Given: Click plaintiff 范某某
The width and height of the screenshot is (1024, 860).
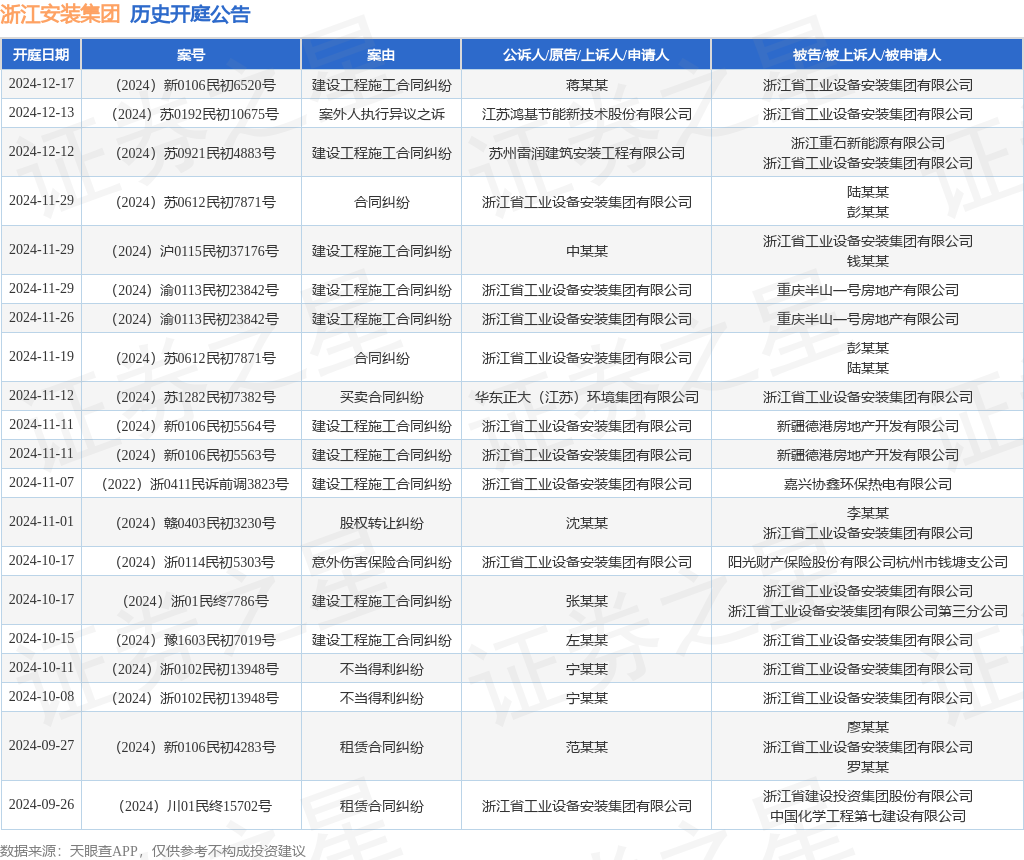Looking at the screenshot, I should click(x=586, y=748).
